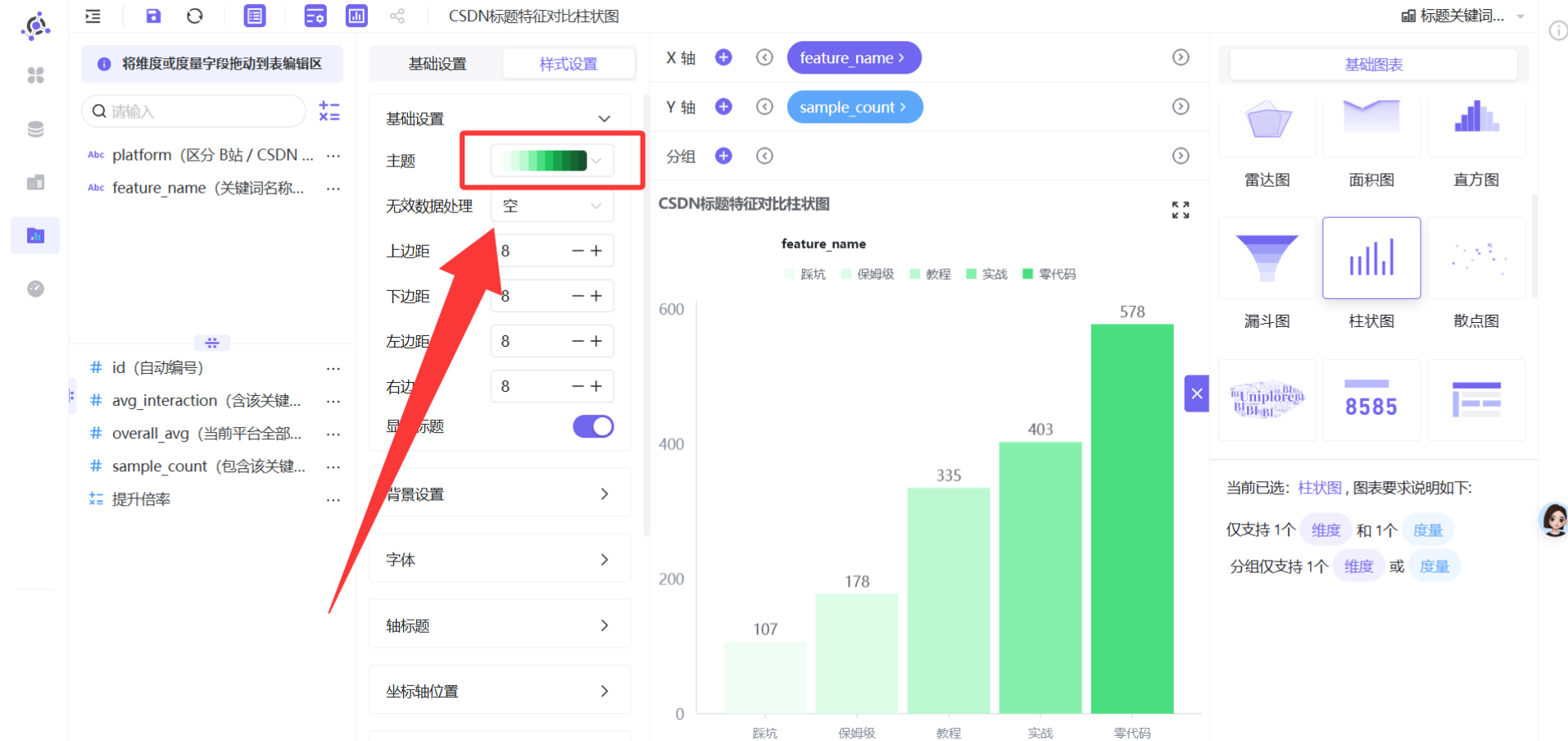Open the chart settings icon in toolbar
This screenshot has height=741, width=1568.
click(x=315, y=16)
